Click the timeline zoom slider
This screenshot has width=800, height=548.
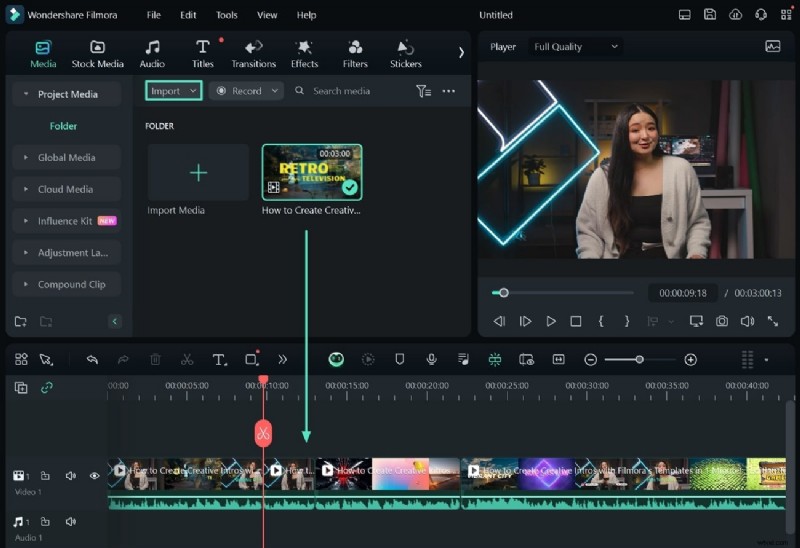(x=640, y=360)
